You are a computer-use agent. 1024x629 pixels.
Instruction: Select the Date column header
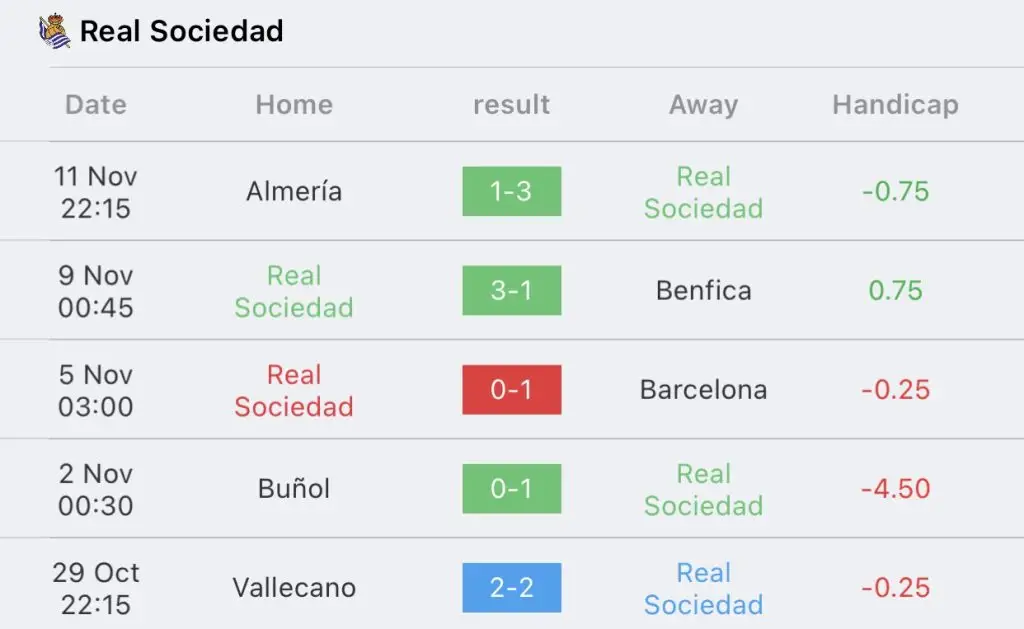pyautogui.click(x=96, y=105)
